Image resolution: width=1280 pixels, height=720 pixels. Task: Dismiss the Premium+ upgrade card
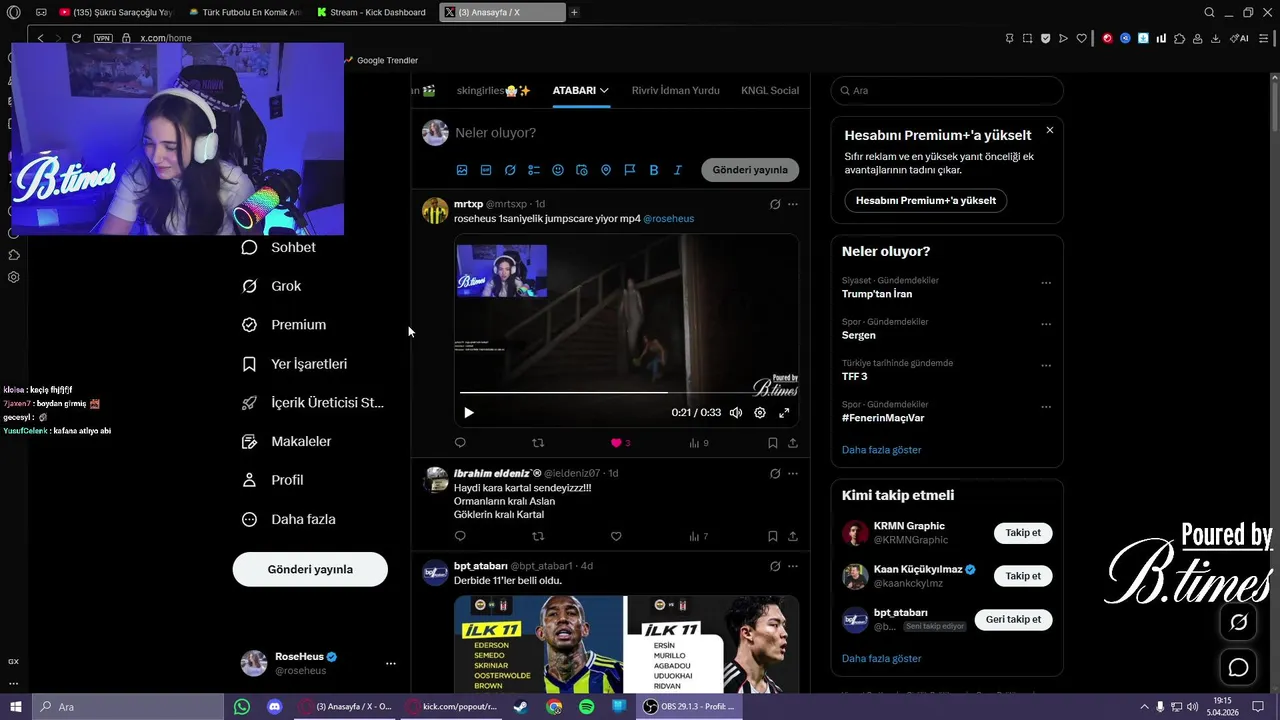(x=1050, y=130)
